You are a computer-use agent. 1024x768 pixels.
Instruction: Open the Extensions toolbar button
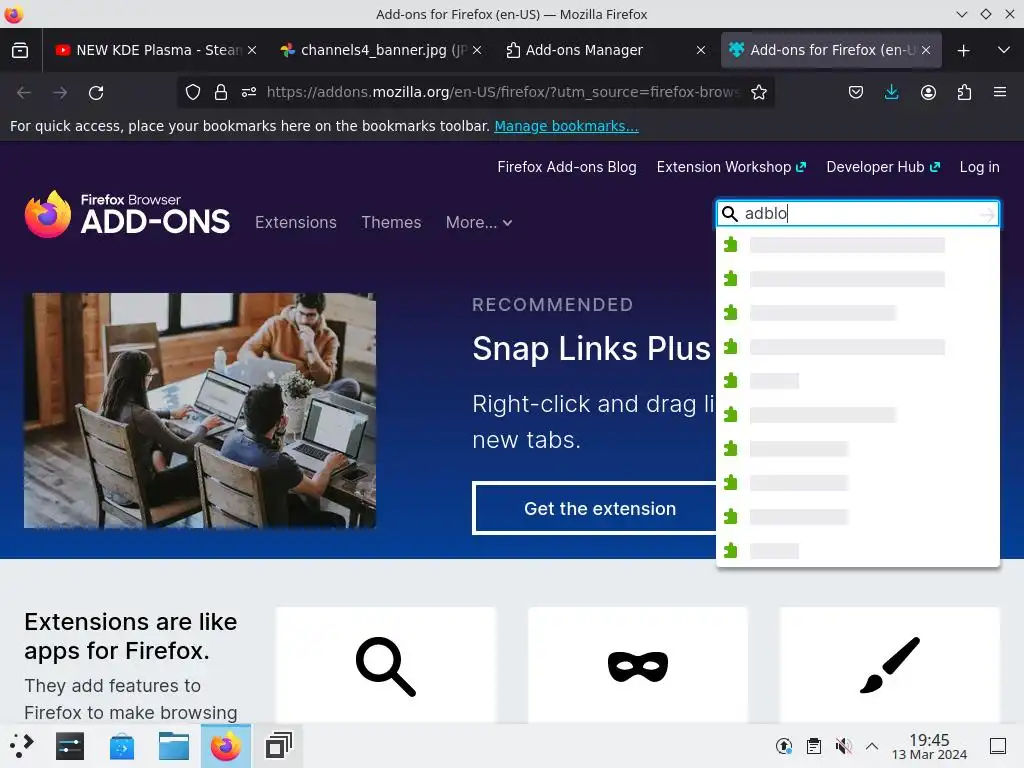[x=964, y=93]
